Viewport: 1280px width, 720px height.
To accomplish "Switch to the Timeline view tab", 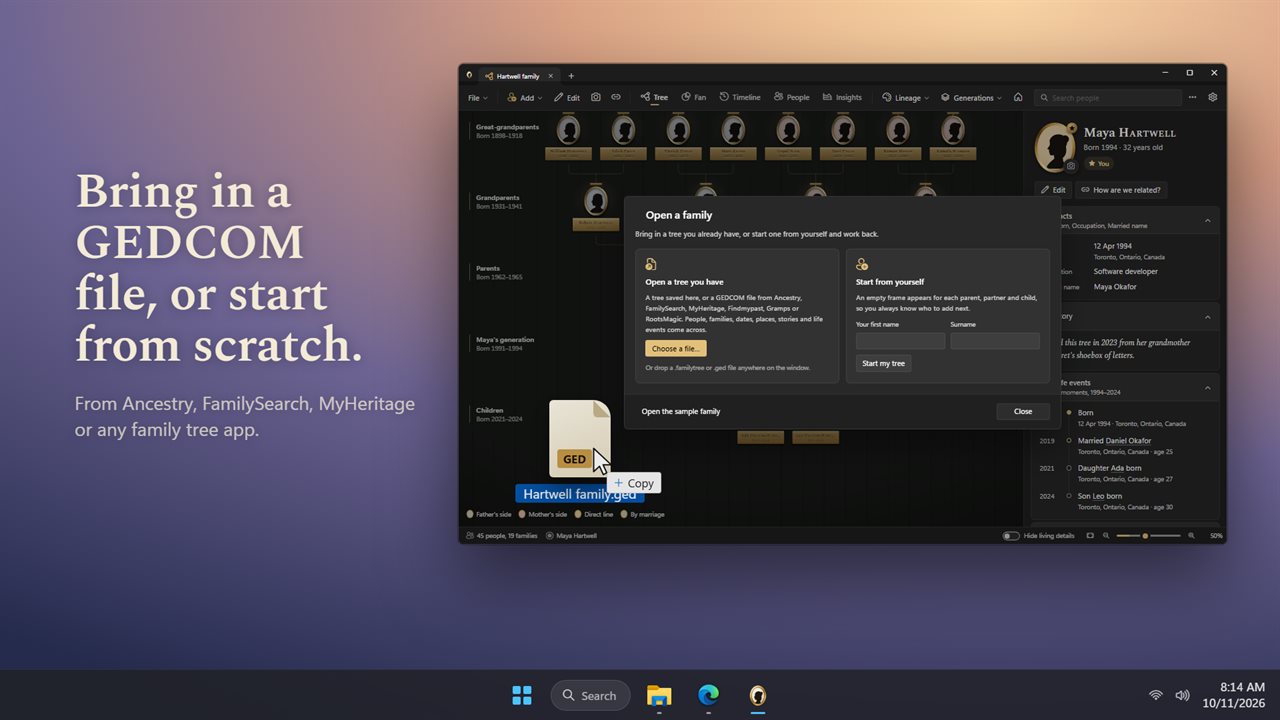I will [x=740, y=97].
